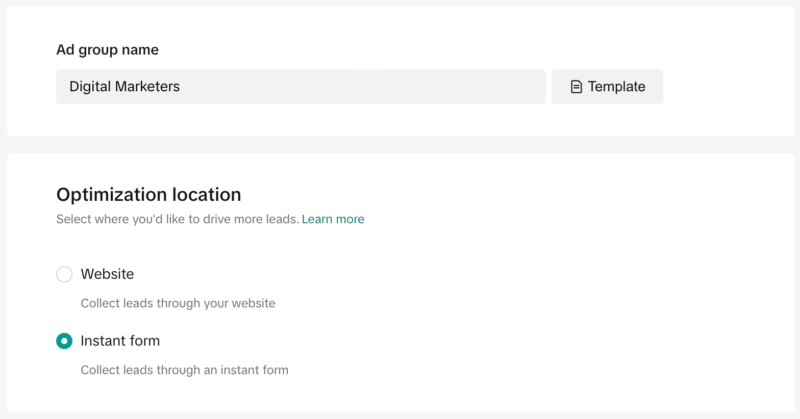
Task: Click the Ad group name label
Action: click(107, 50)
